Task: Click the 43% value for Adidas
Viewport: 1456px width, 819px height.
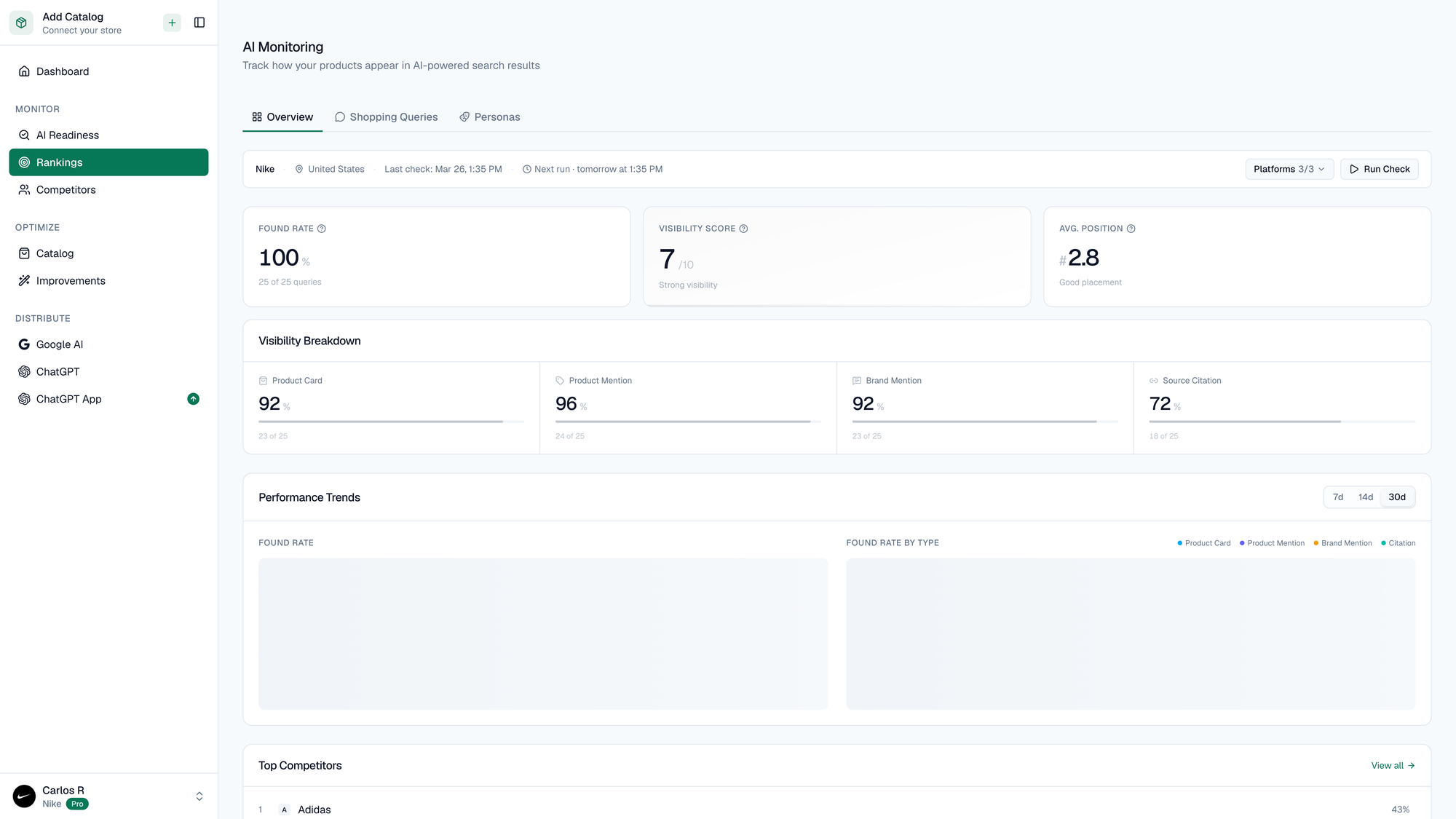Action: pyautogui.click(x=1400, y=810)
